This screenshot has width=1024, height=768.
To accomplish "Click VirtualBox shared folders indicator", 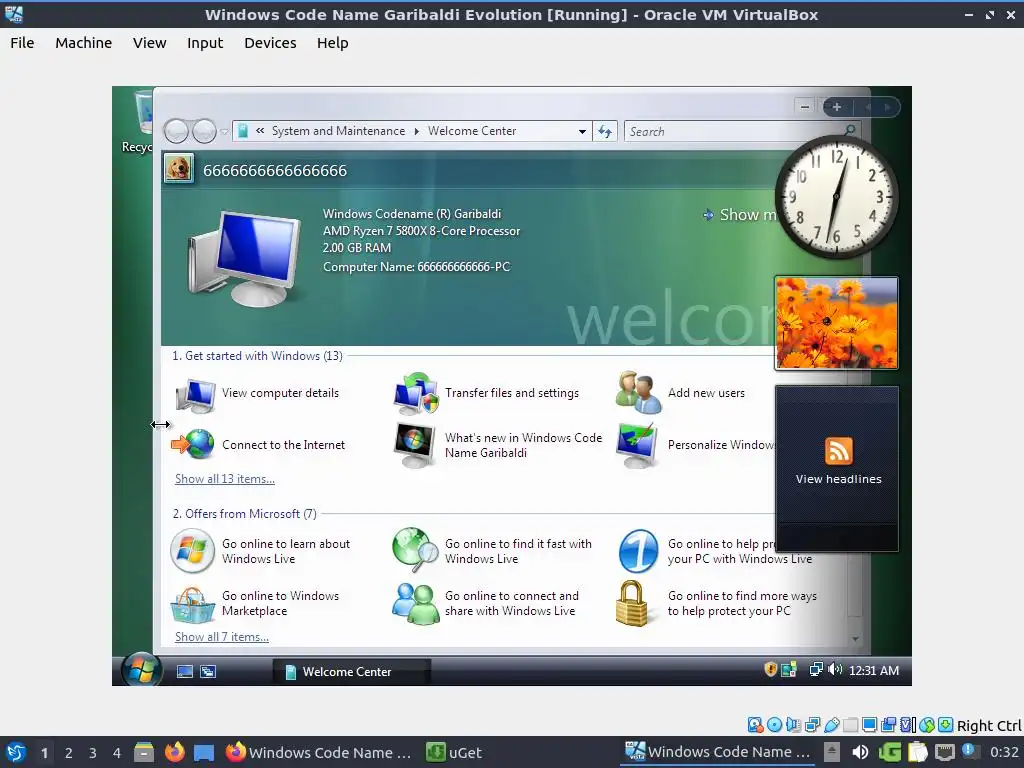I will [851, 725].
